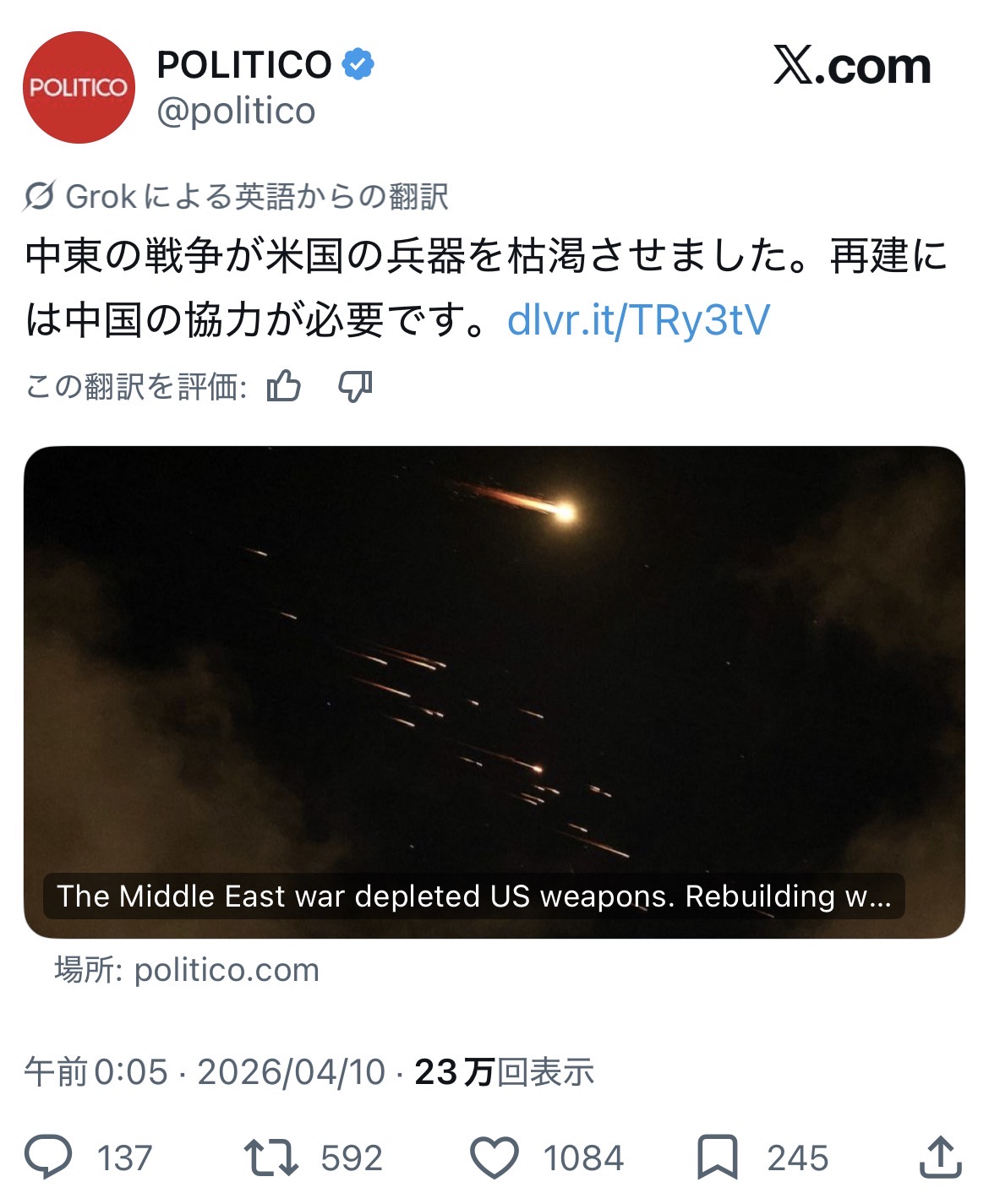This screenshot has width=989, height=1204.
Task: Share the tweet with the upload icon
Action: [940, 1157]
